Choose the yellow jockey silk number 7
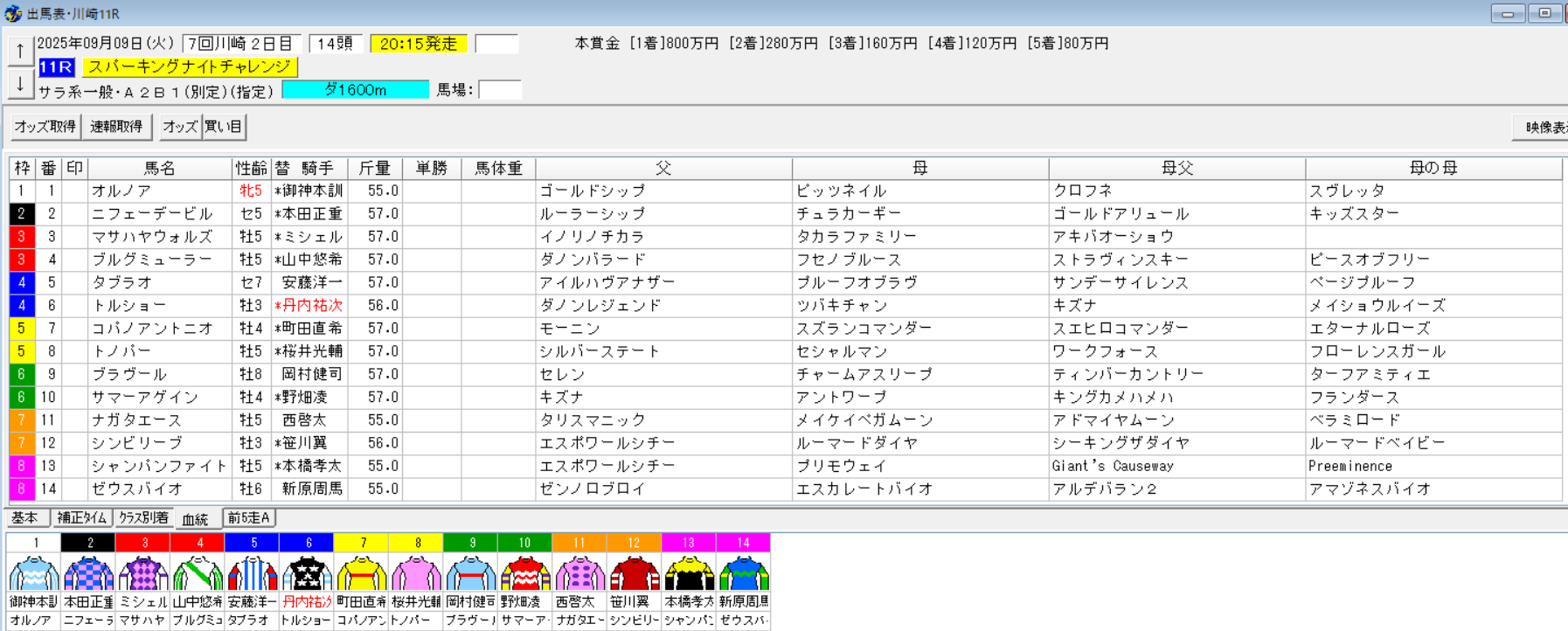1568x631 pixels. click(361, 573)
